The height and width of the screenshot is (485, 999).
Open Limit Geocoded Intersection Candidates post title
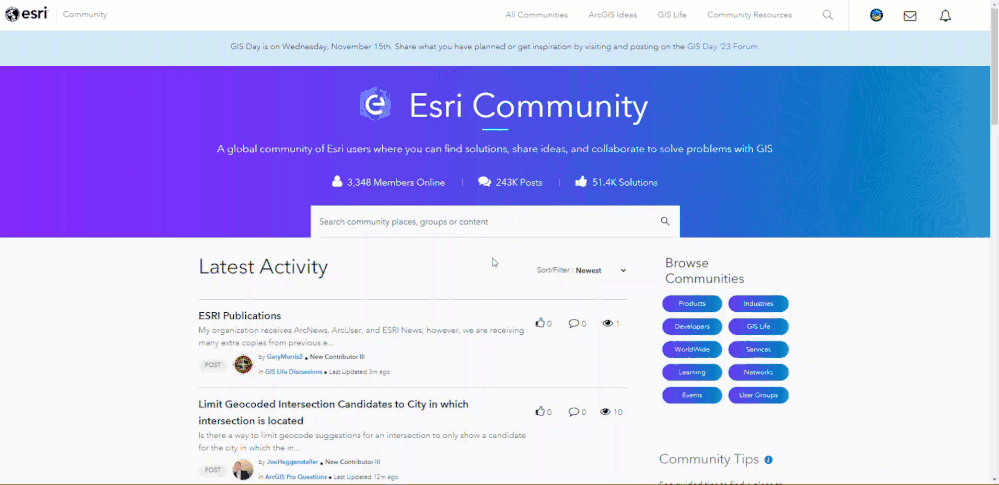point(333,412)
